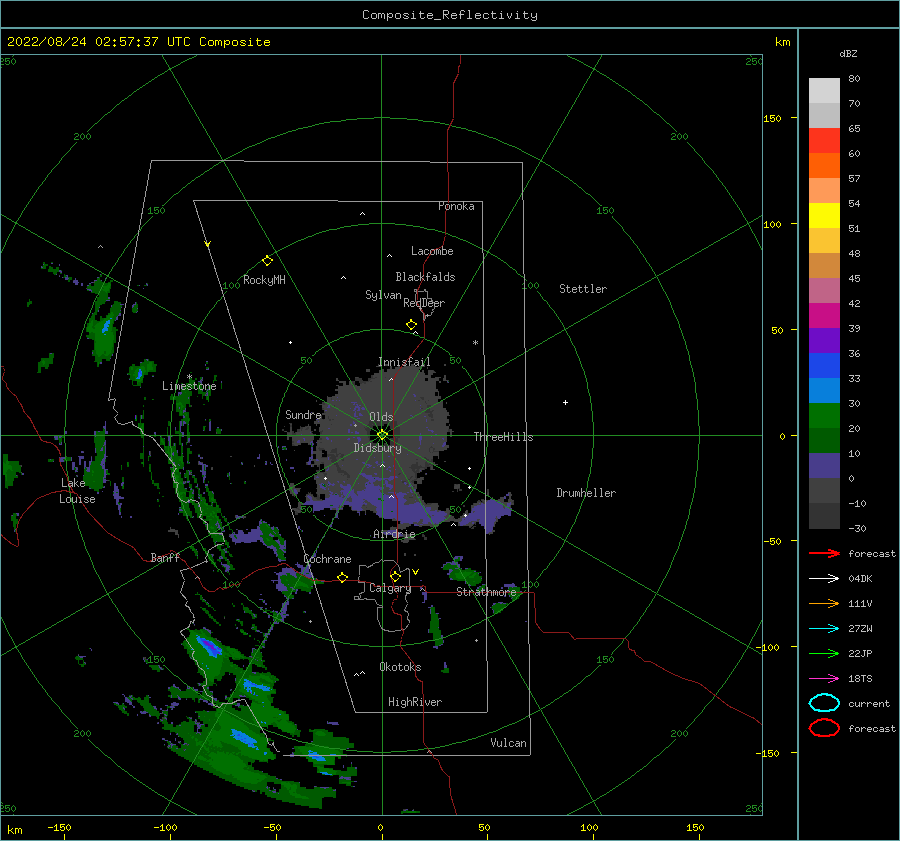This screenshot has width=900, height=841.
Task: Click the magenta 18TS arrow in the legend
Action: [824, 679]
